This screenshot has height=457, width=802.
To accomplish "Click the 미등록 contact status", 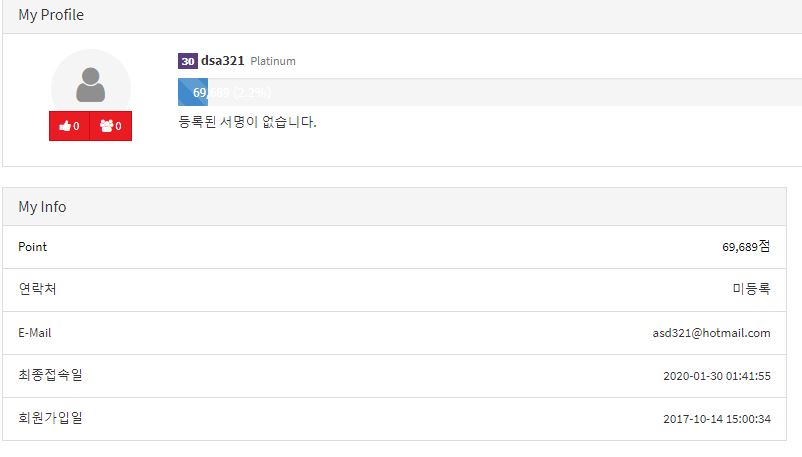I will 751,289.
